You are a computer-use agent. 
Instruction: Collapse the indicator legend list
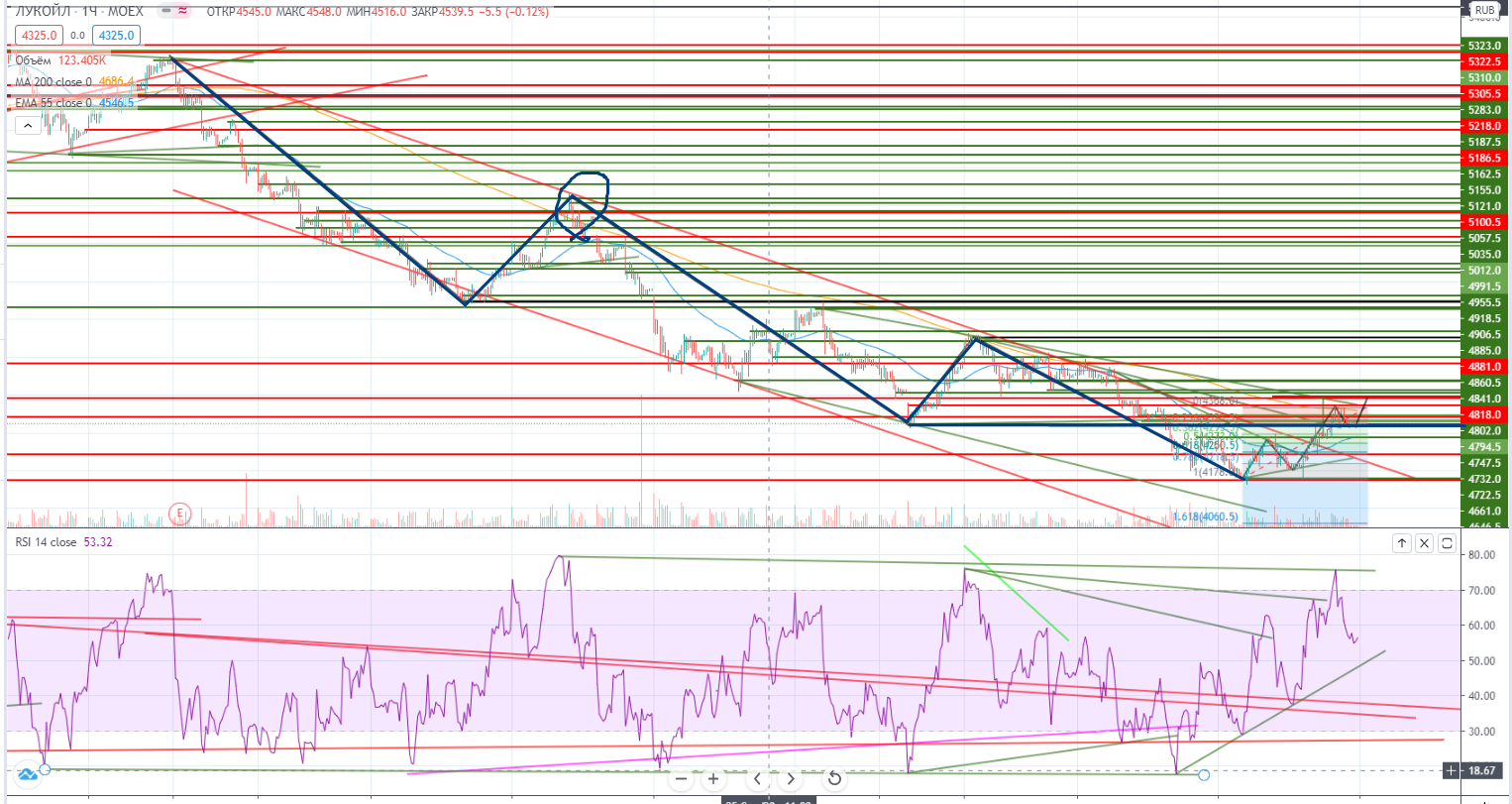(27, 125)
